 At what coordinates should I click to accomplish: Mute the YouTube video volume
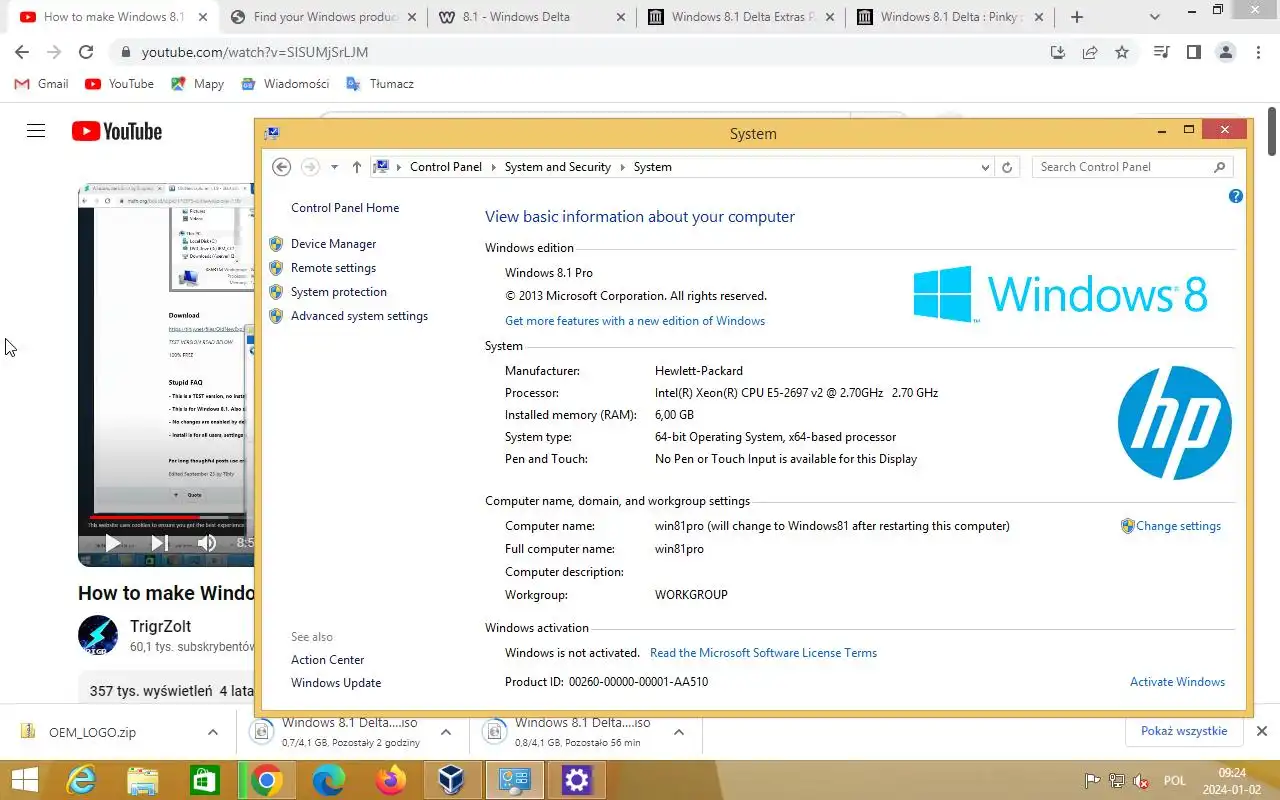pyautogui.click(x=206, y=543)
